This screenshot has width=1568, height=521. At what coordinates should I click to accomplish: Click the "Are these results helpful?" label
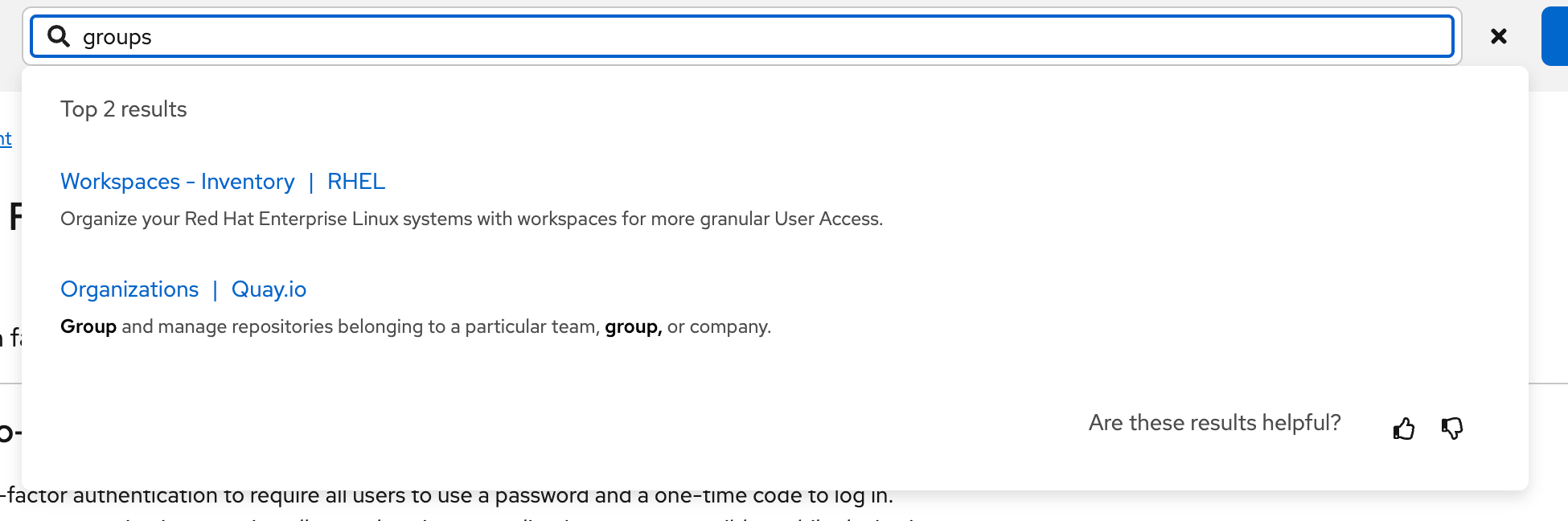coord(1214,423)
